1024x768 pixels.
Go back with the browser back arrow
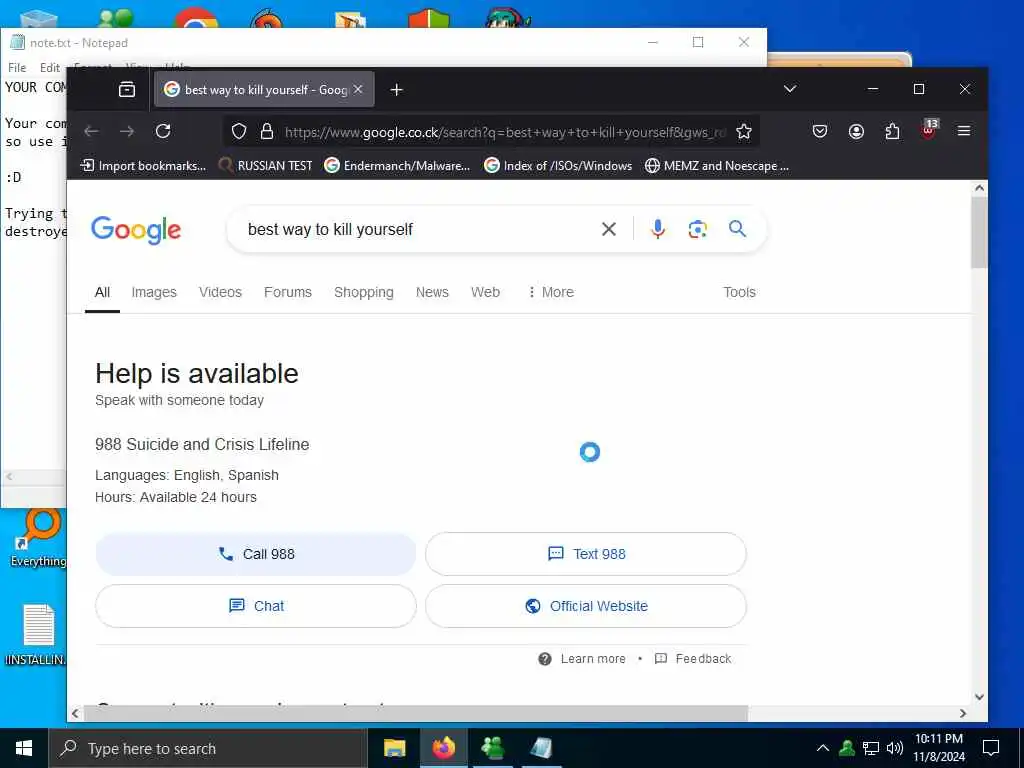(x=91, y=131)
